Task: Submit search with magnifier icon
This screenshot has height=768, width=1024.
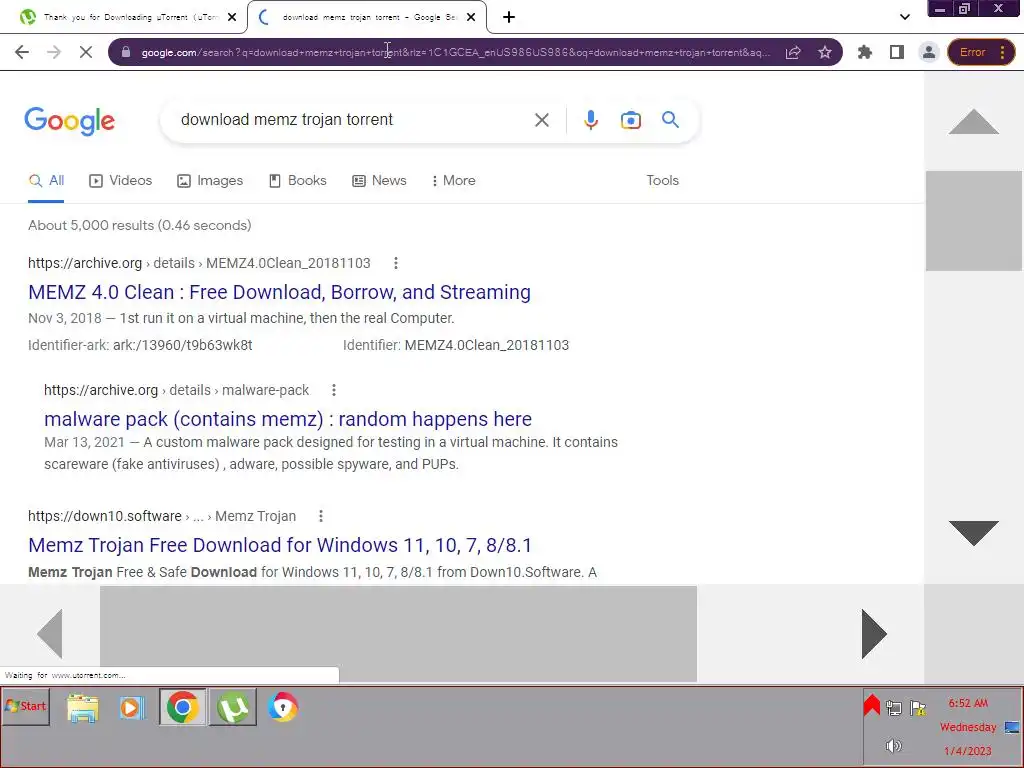Action: point(670,120)
